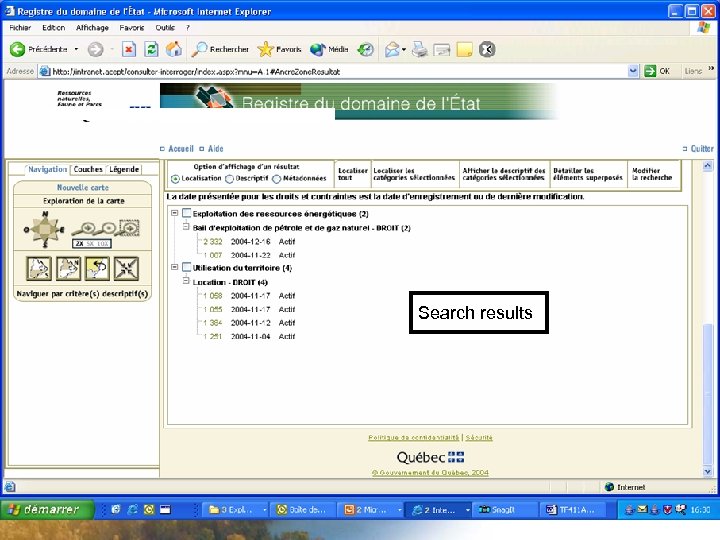Open result 1 058 dated 2004-11-17

(213, 296)
